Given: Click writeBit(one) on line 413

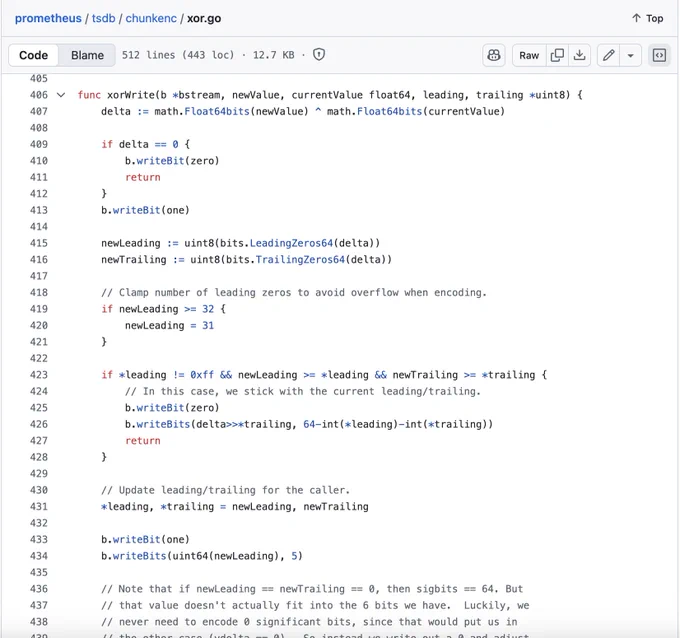Looking at the screenshot, I should point(151,210).
